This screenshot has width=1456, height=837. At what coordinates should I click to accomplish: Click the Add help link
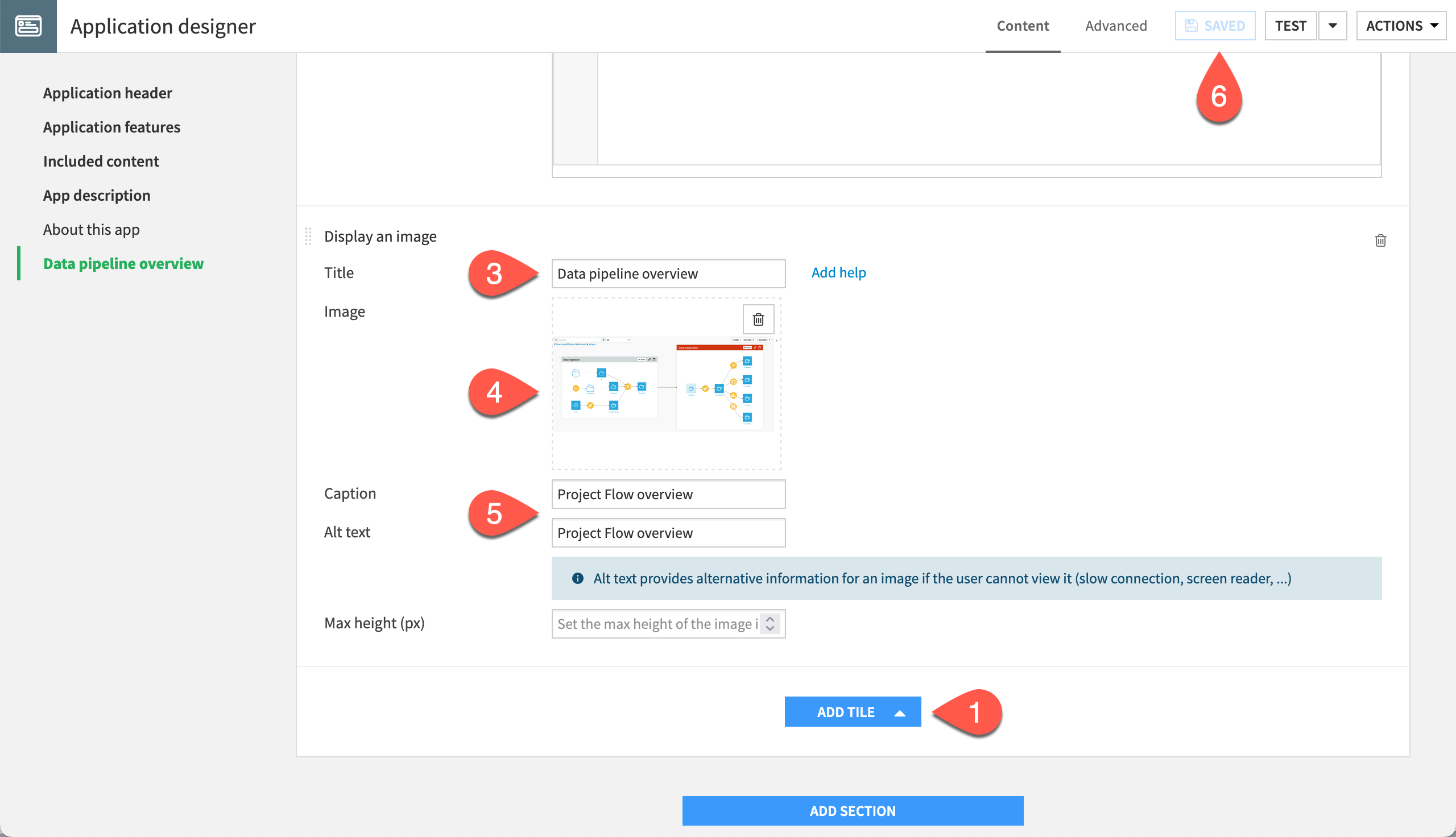(x=838, y=272)
